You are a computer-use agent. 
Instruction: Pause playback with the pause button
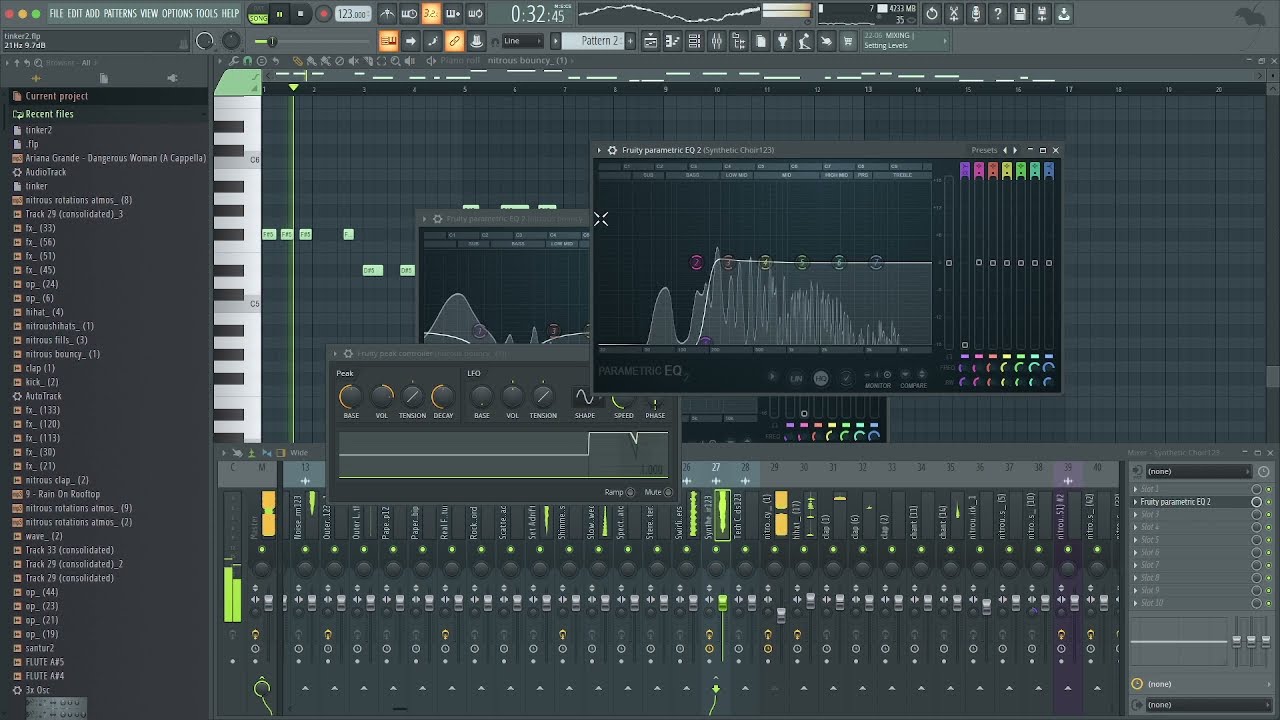pyautogui.click(x=279, y=14)
